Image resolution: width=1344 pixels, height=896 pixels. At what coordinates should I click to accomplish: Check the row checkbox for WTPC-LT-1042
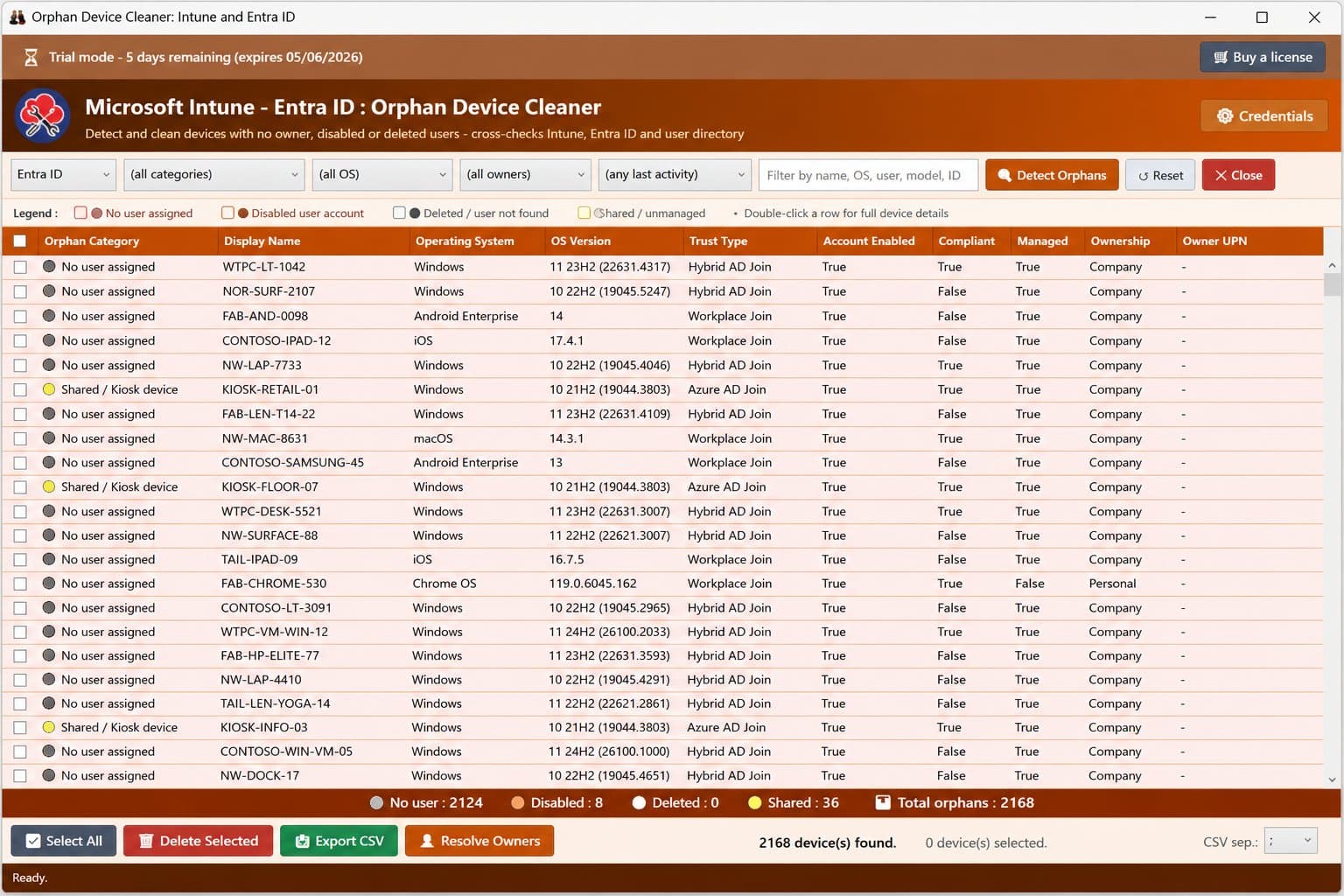(20, 267)
